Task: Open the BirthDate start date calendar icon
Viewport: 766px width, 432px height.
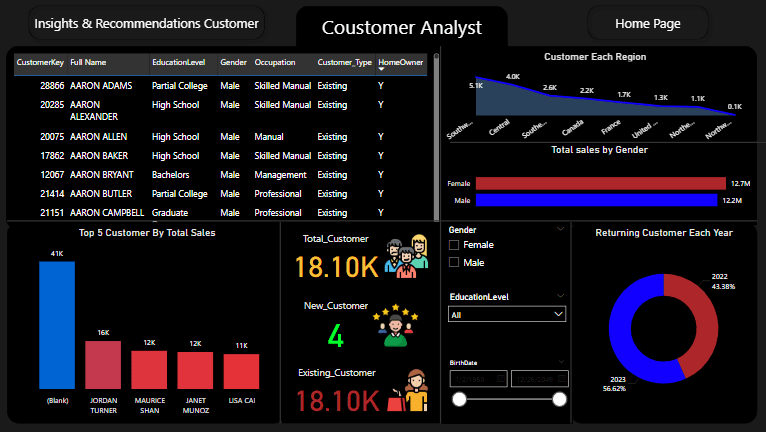Action: (500, 379)
